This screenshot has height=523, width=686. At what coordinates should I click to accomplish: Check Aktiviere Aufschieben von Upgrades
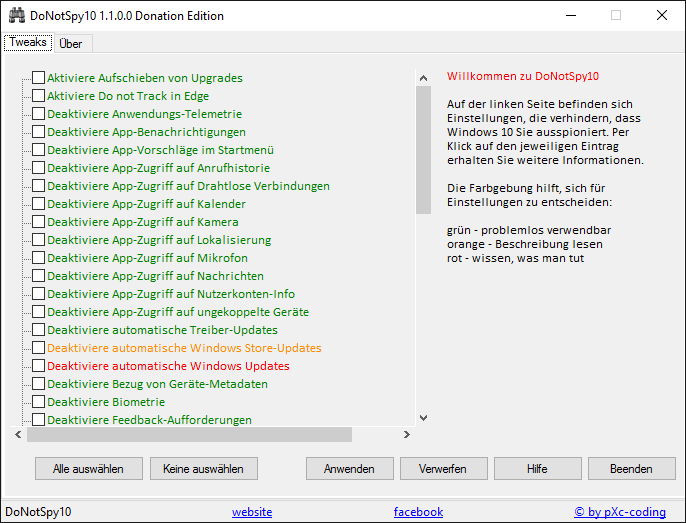click(x=38, y=77)
